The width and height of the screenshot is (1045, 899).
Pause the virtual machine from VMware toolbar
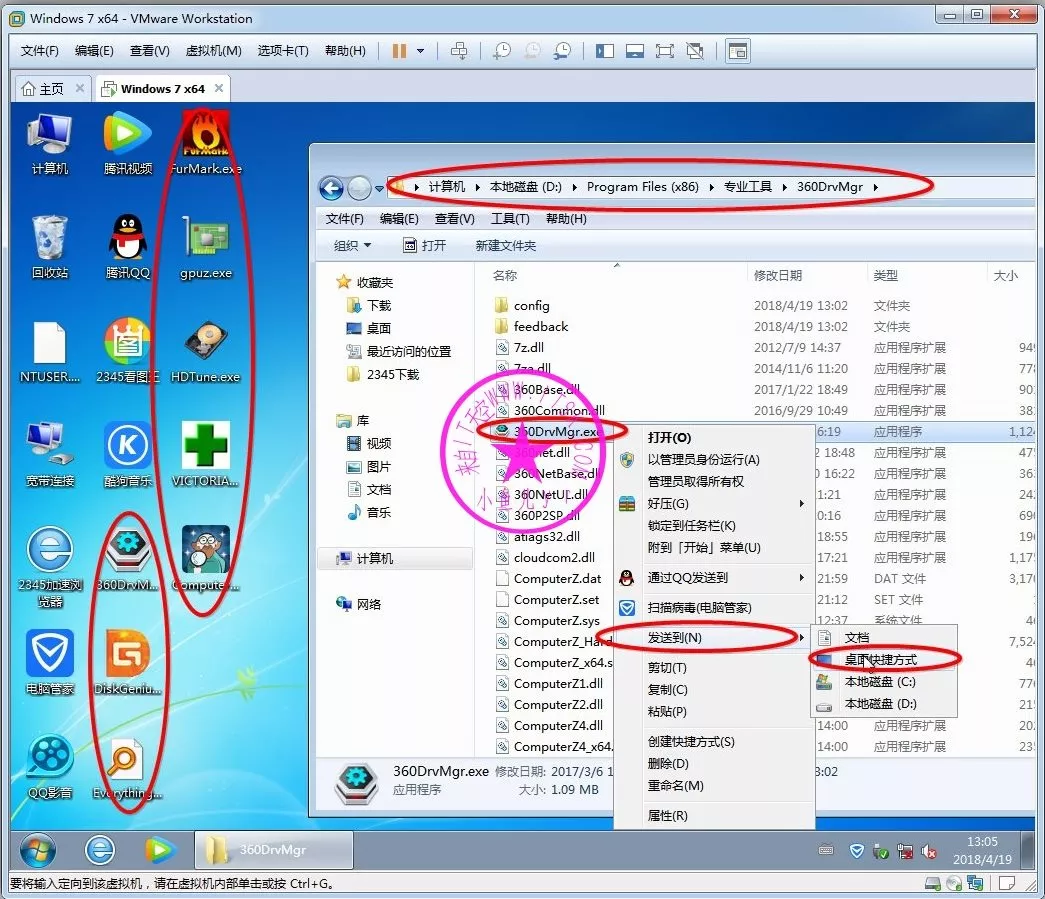tap(399, 51)
